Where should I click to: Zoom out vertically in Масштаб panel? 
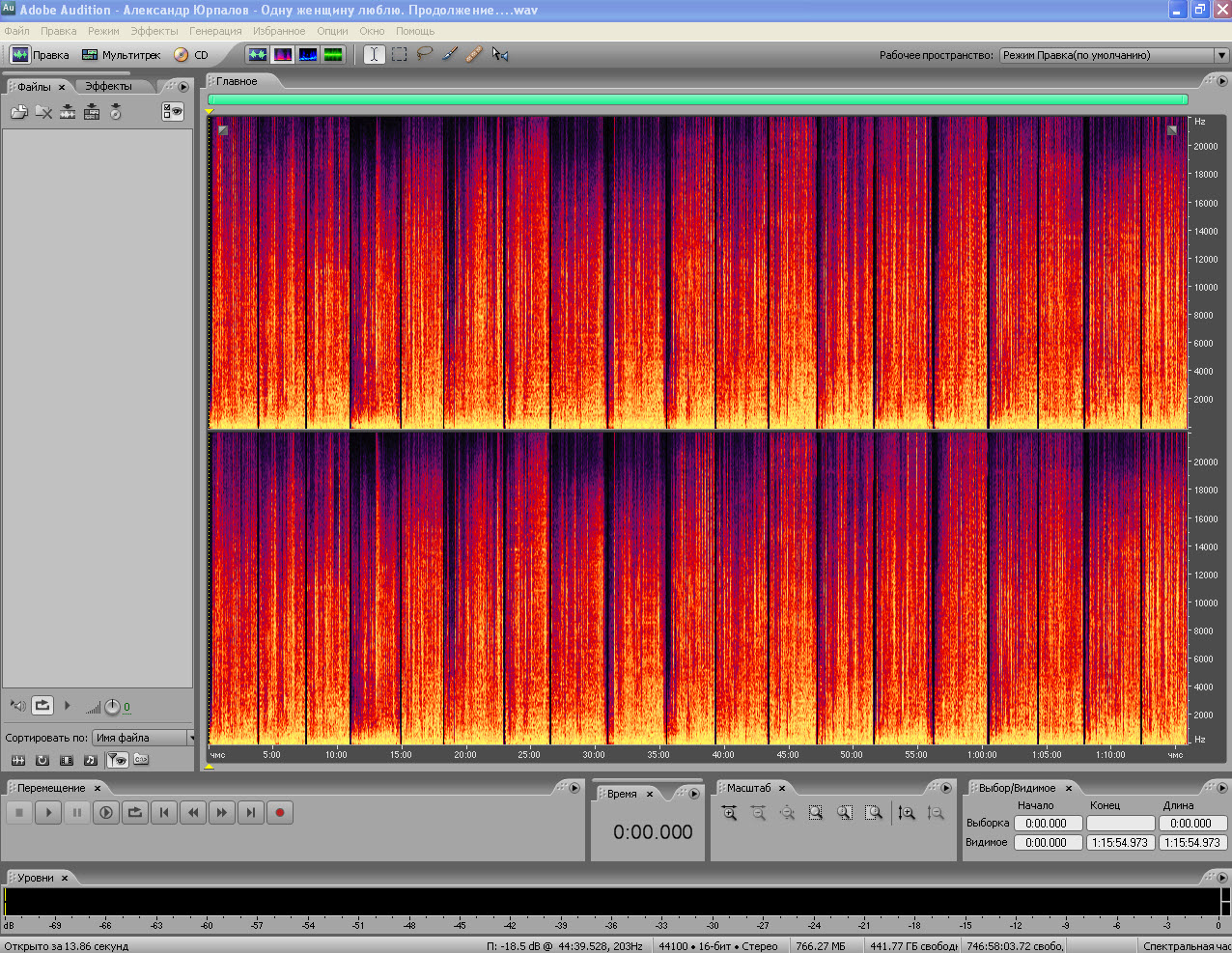point(936,813)
